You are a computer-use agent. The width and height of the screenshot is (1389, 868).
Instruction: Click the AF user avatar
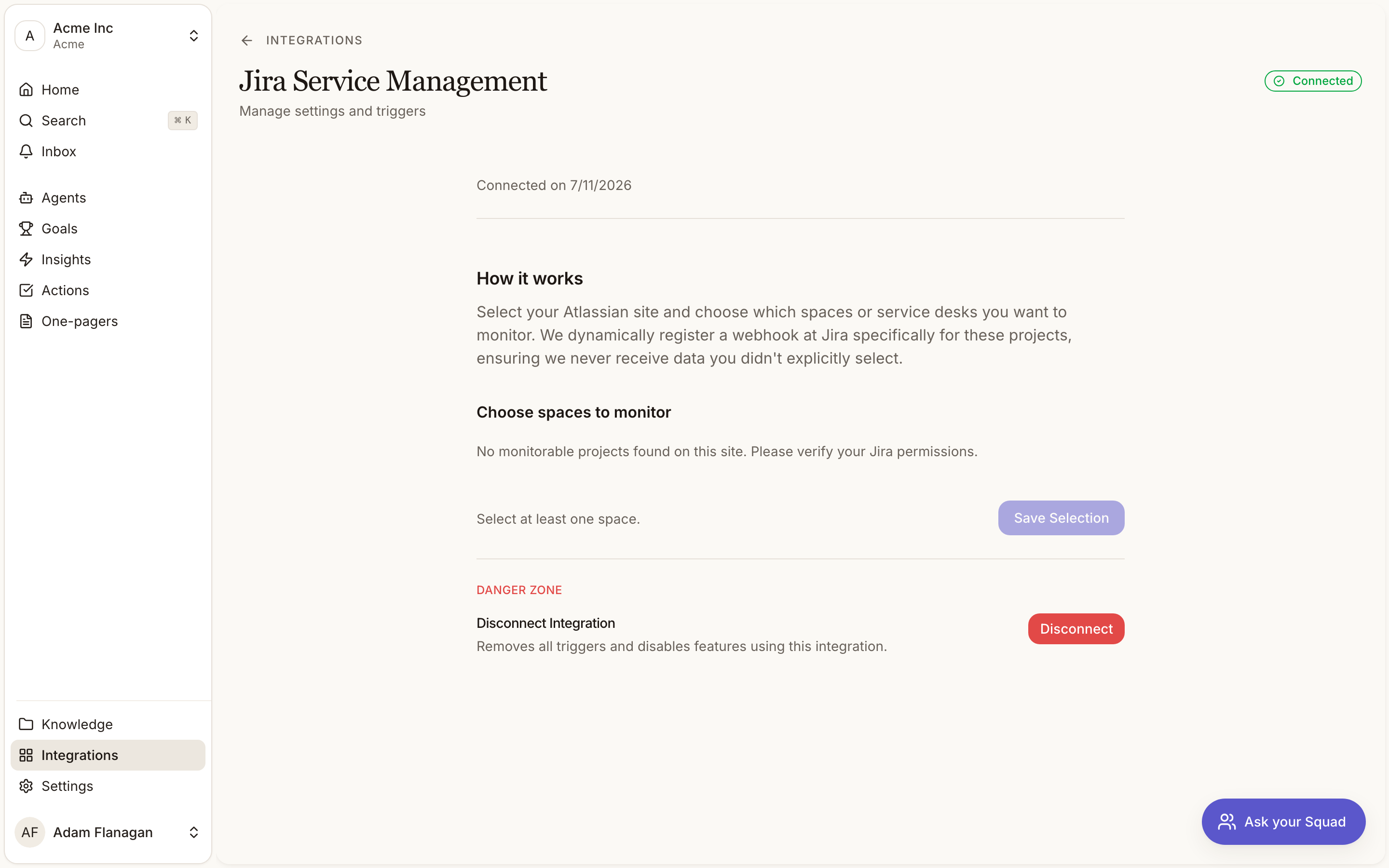[x=30, y=832]
